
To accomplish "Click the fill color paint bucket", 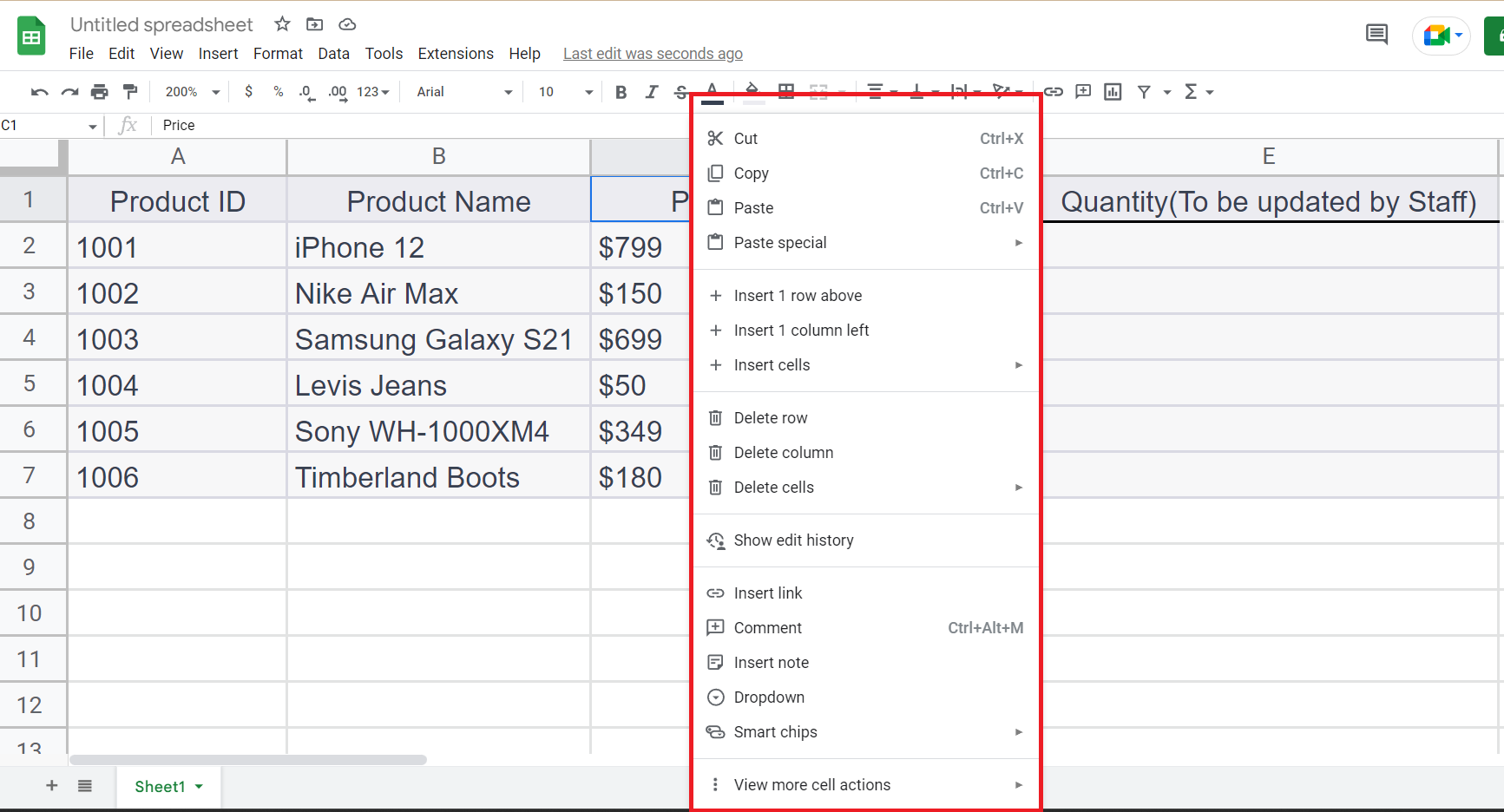I will (752, 90).
